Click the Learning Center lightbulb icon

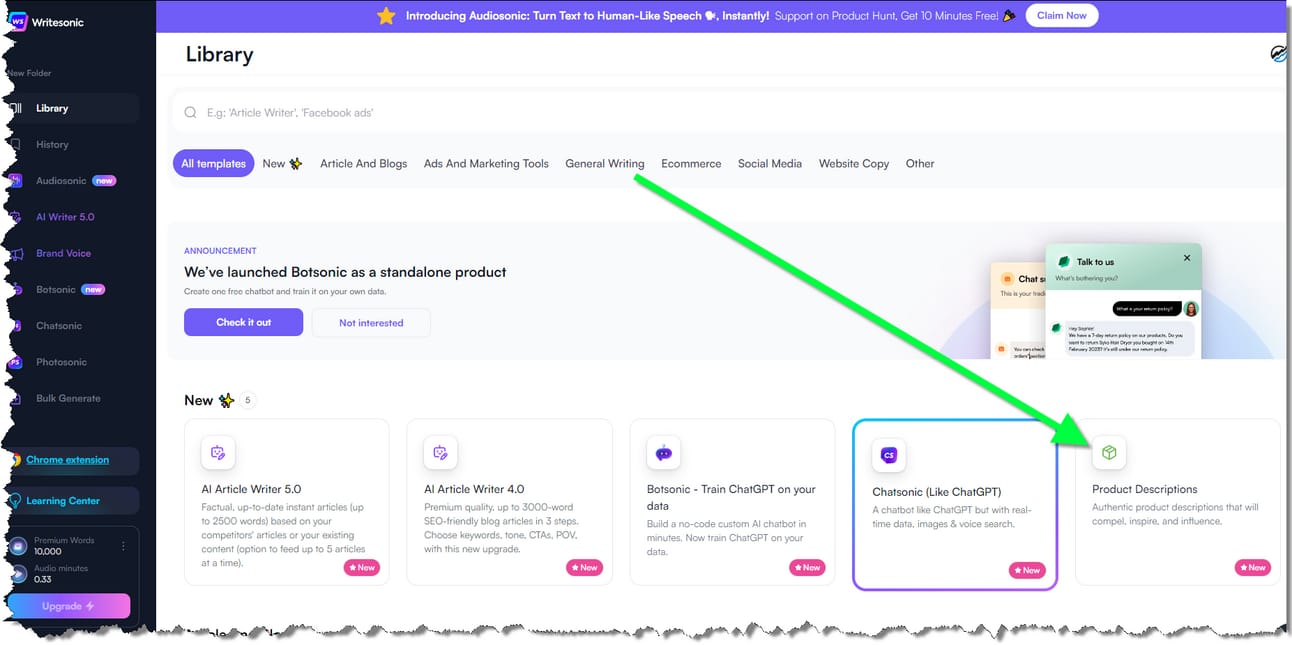[15, 501]
